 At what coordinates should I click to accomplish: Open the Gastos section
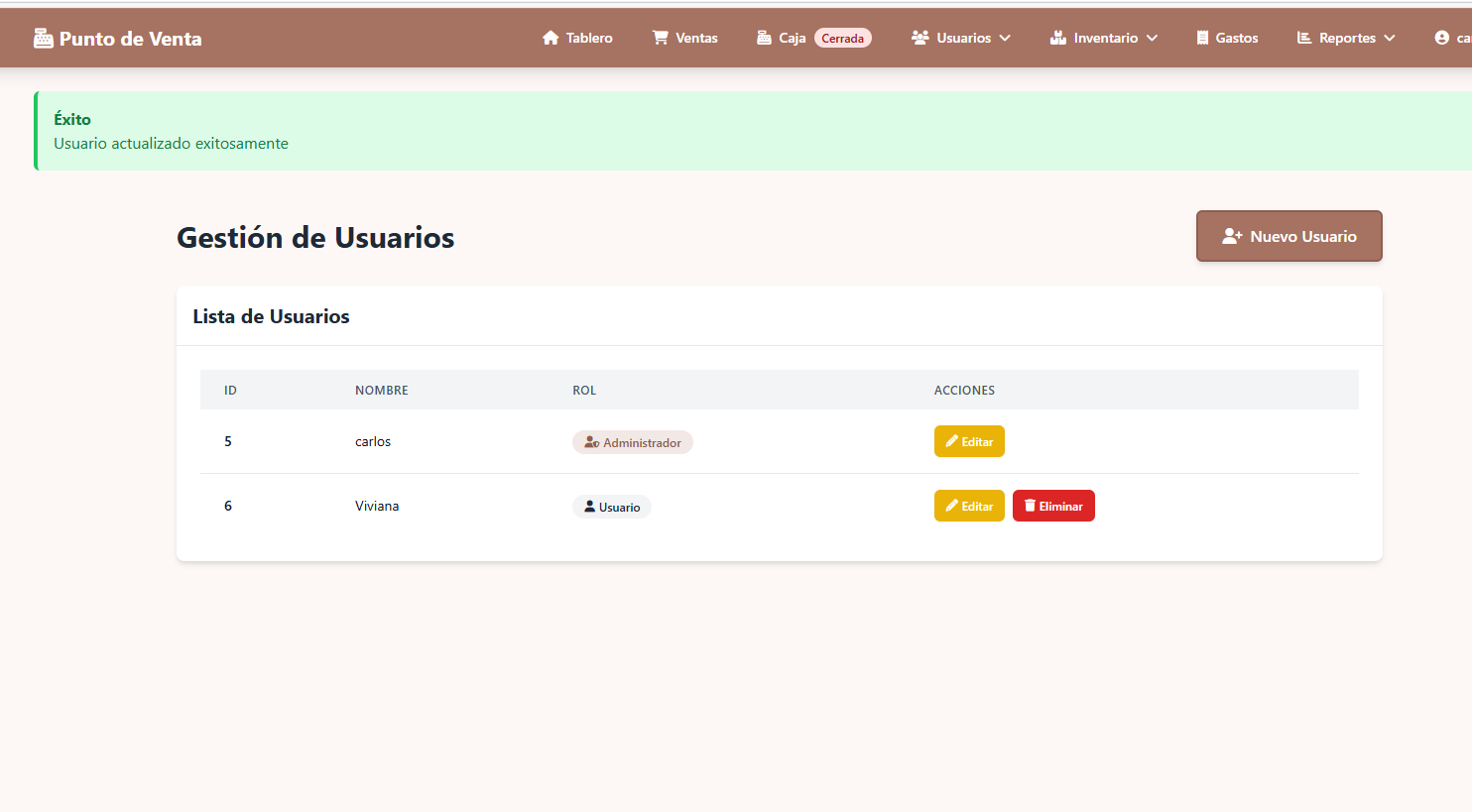click(1236, 38)
